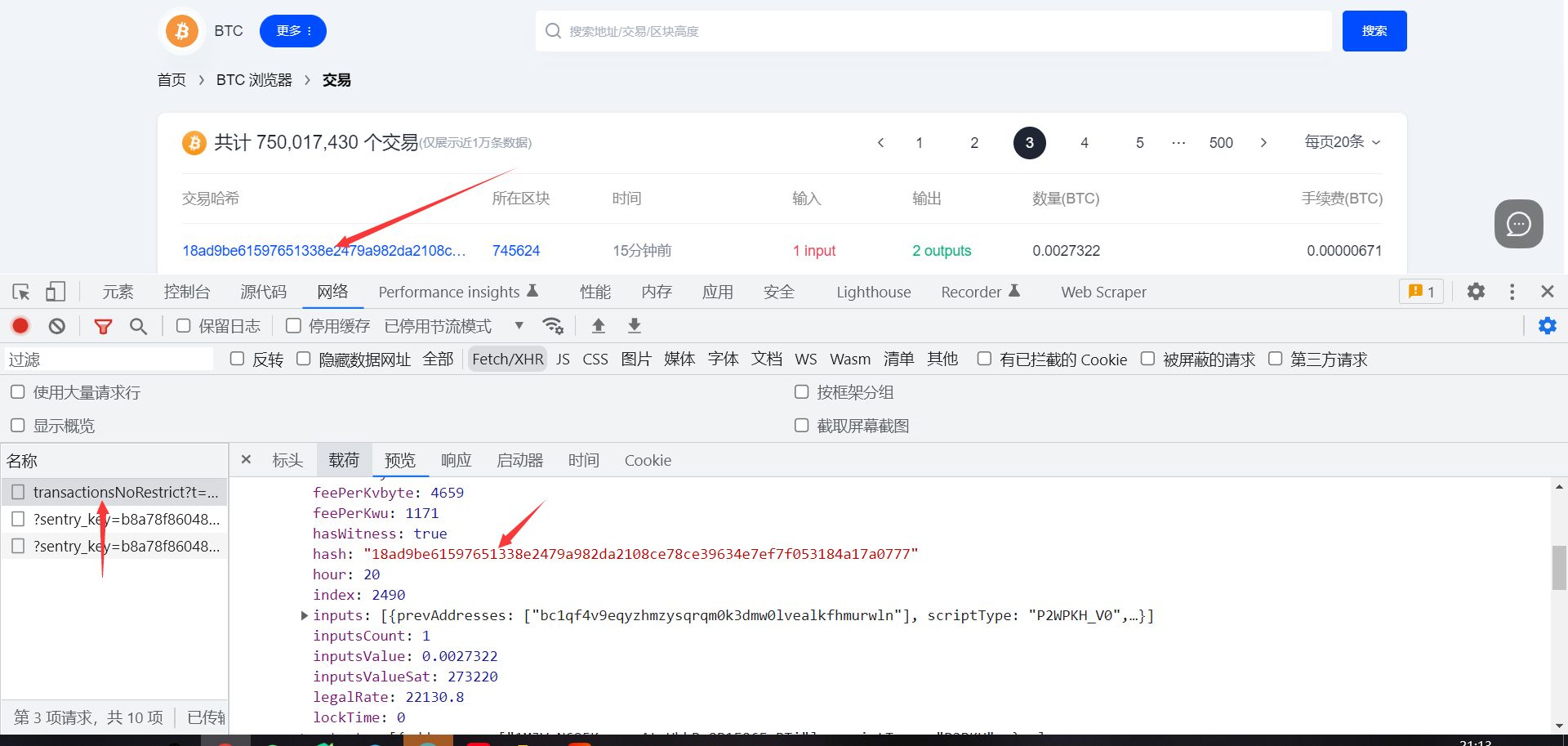Open block 745624 link

(516, 250)
